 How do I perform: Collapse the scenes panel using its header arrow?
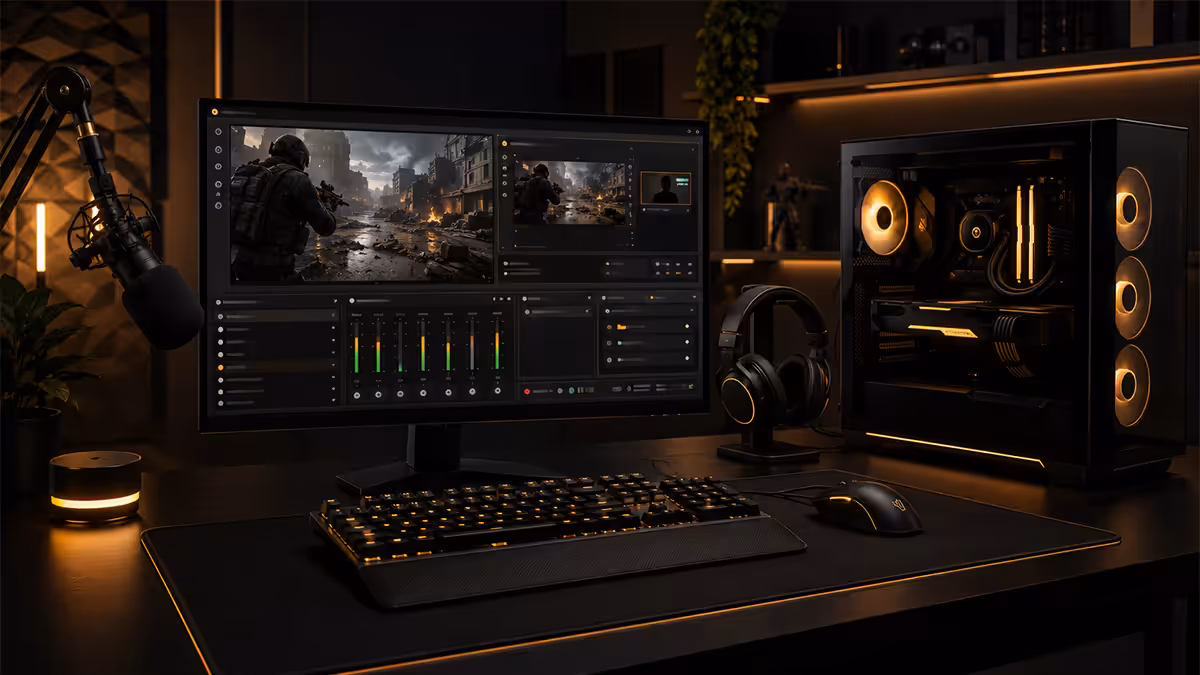click(x=335, y=300)
